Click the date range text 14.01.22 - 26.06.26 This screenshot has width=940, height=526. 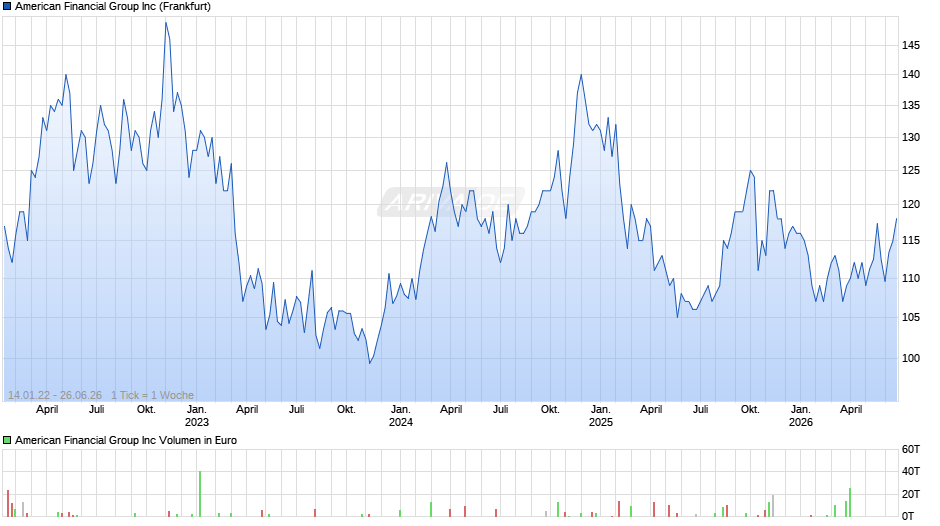pos(55,395)
